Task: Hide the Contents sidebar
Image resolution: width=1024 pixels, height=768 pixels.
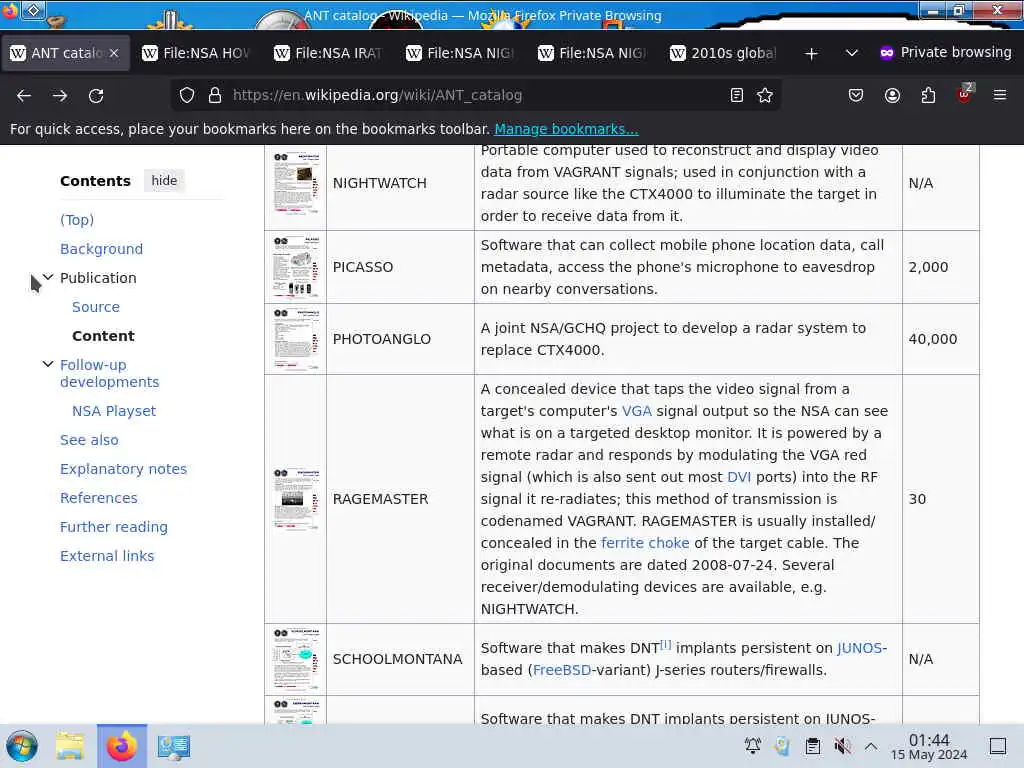Action: coord(164,180)
